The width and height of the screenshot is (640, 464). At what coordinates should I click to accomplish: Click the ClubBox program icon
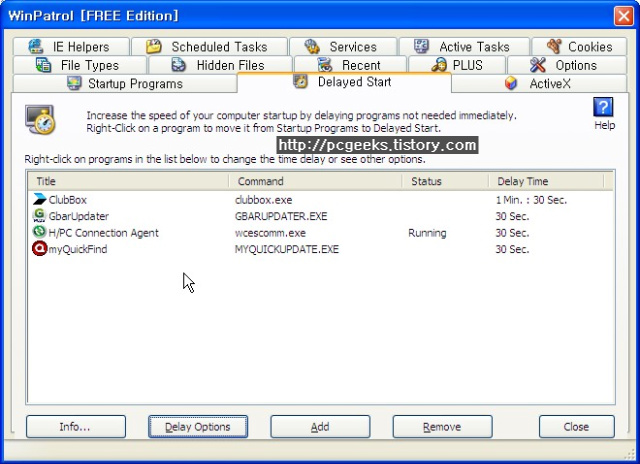click(x=40, y=200)
